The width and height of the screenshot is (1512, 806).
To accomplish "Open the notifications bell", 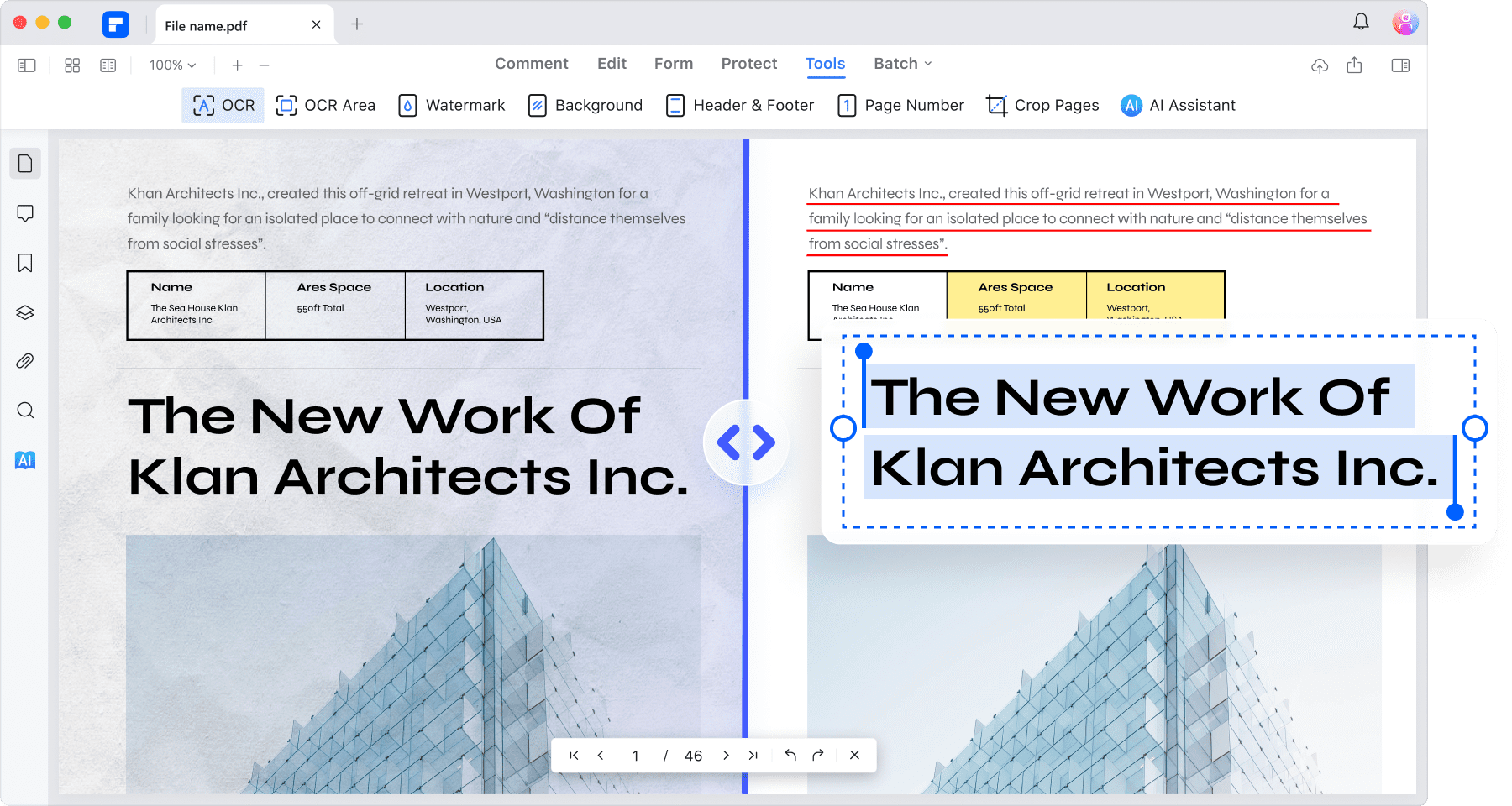I will tap(1362, 22).
